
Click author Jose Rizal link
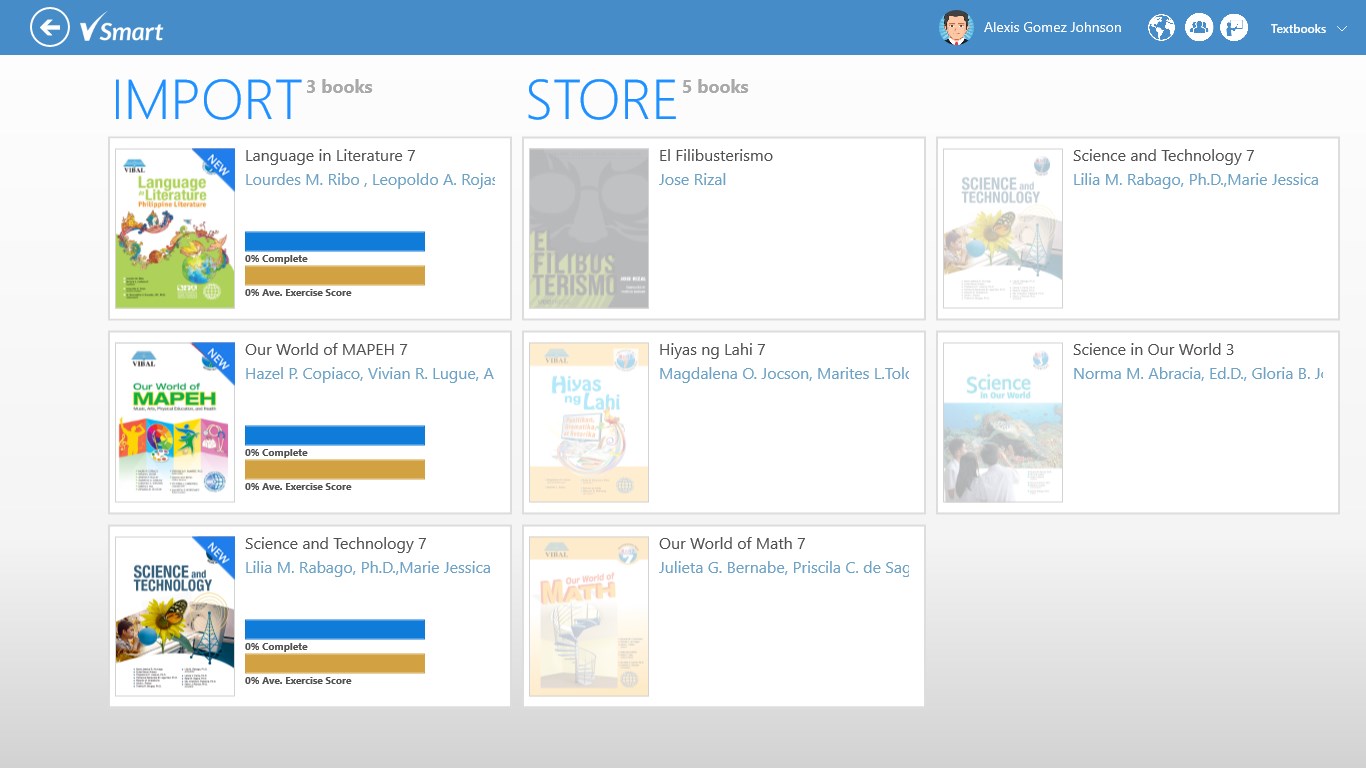[x=692, y=180]
